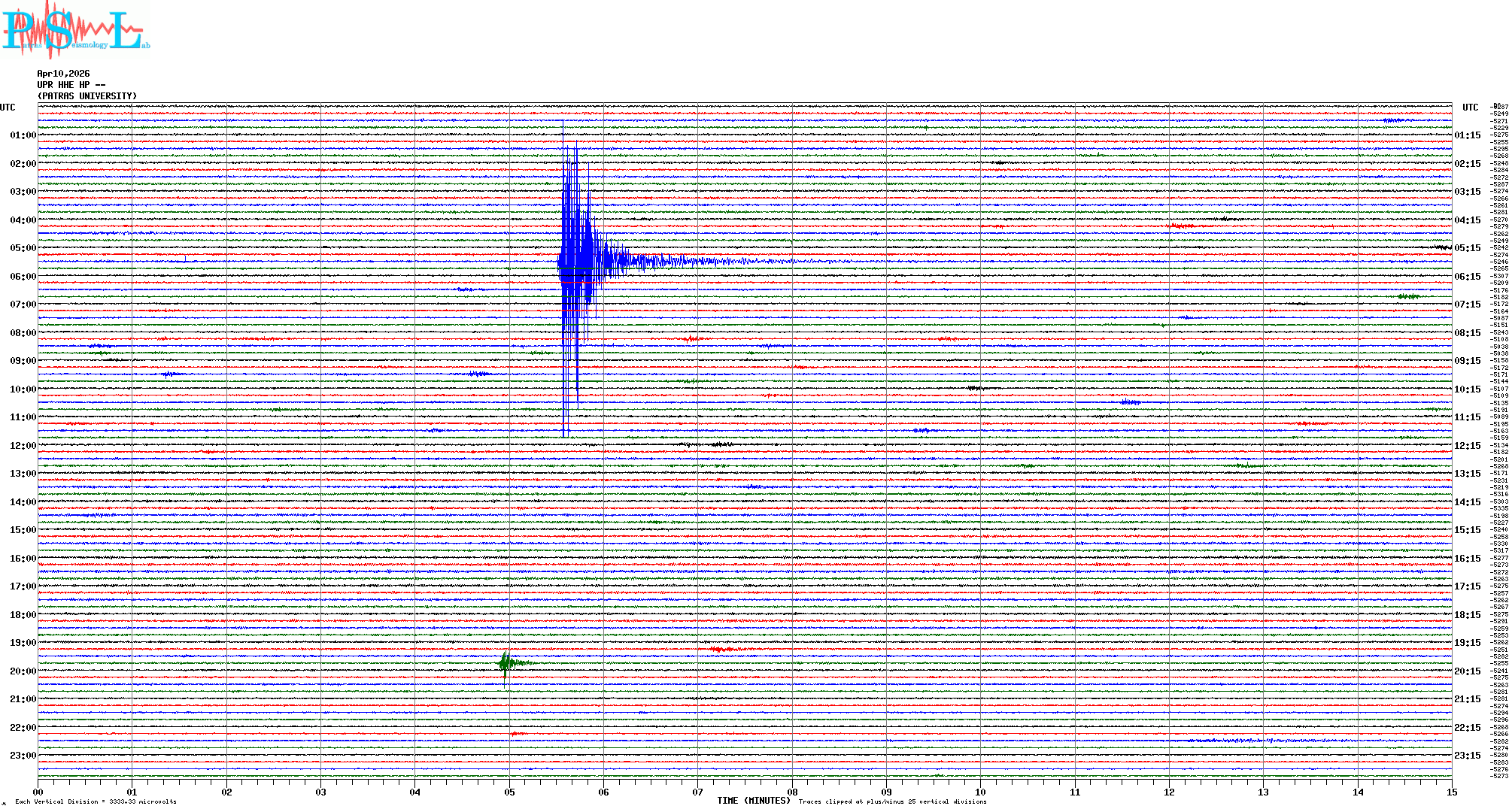The height and width of the screenshot is (812, 1512).
Task: Select the 10:15 time marker on right
Action: point(1467,389)
